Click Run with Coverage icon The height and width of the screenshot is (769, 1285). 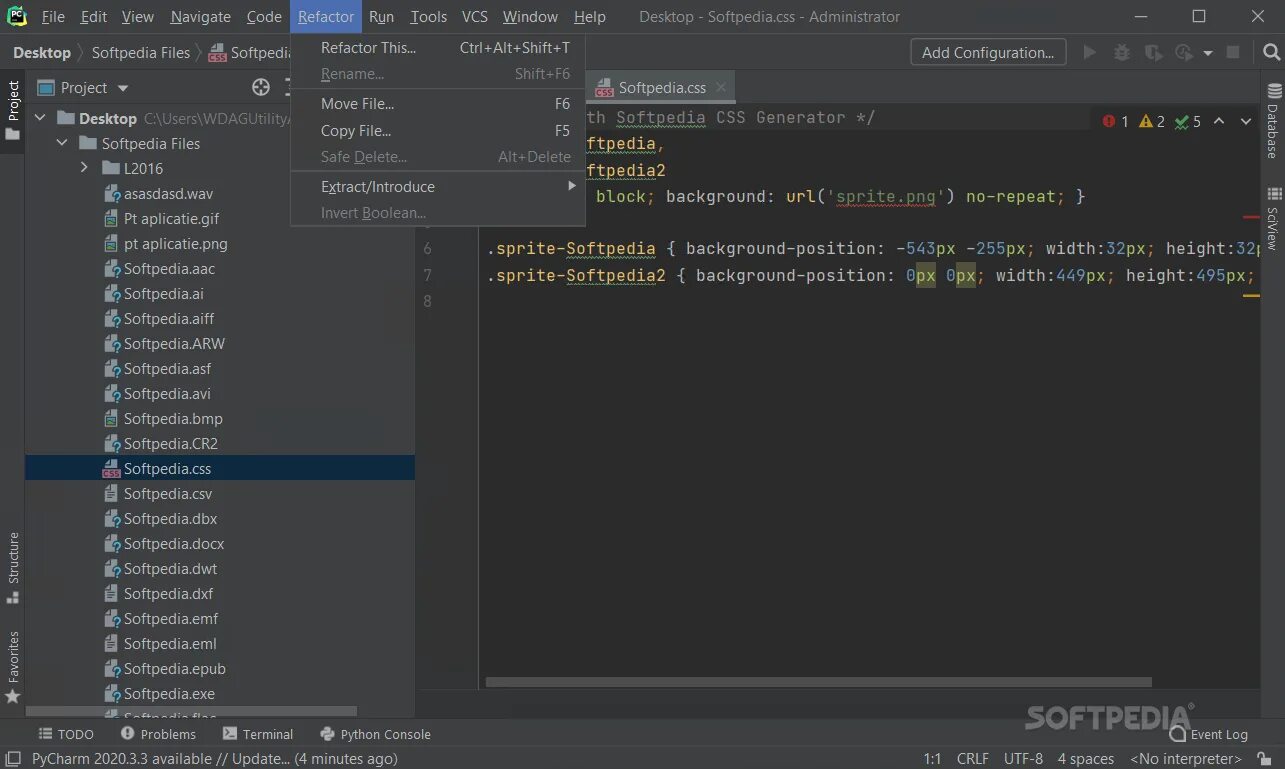[x=1153, y=52]
